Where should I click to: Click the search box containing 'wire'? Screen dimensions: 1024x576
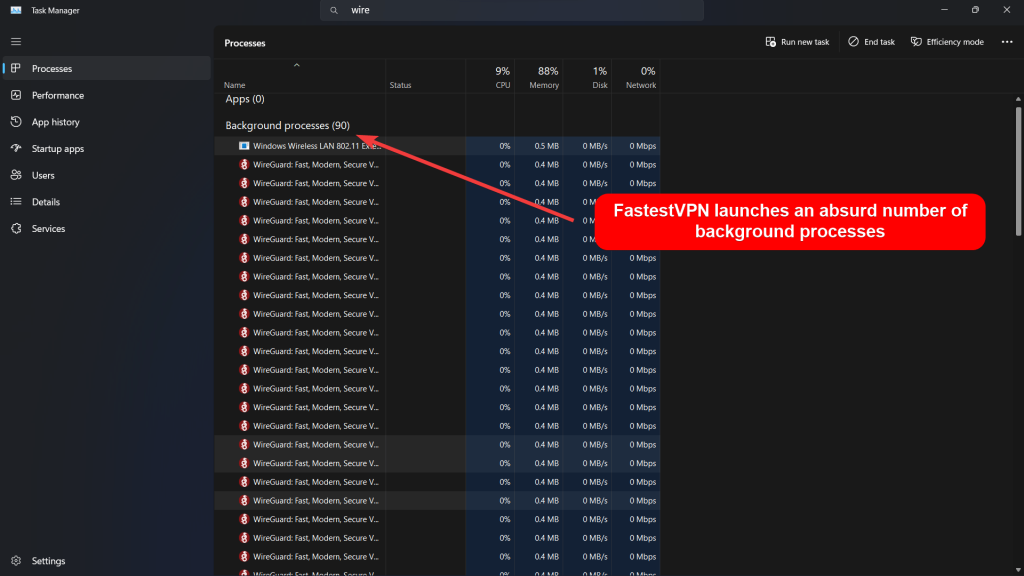pyautogui.click(x=511, y=10)
